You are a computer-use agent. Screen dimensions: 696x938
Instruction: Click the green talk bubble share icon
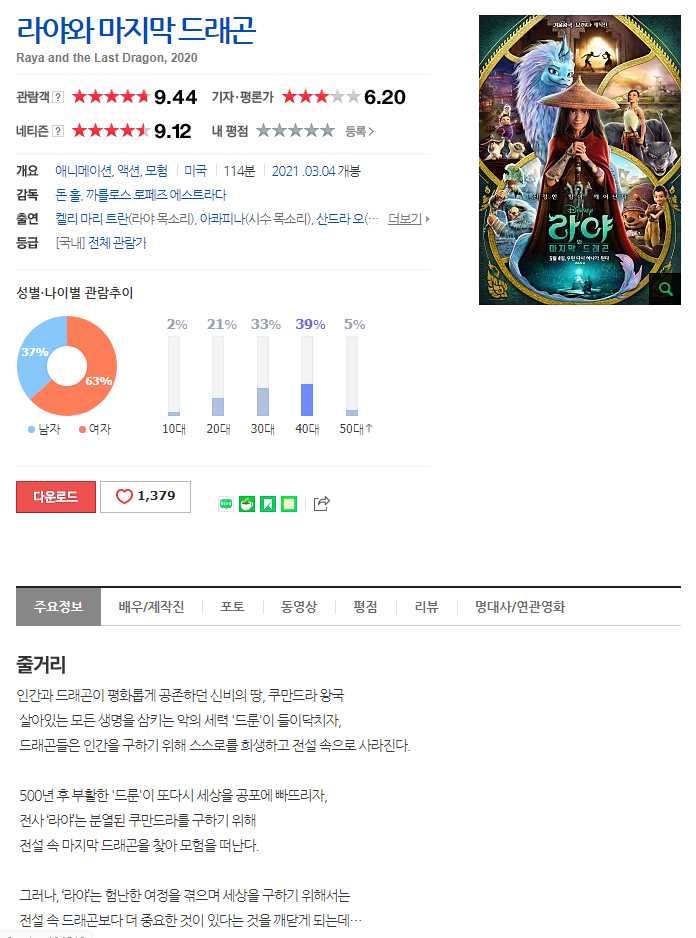[x=226, y=504]
